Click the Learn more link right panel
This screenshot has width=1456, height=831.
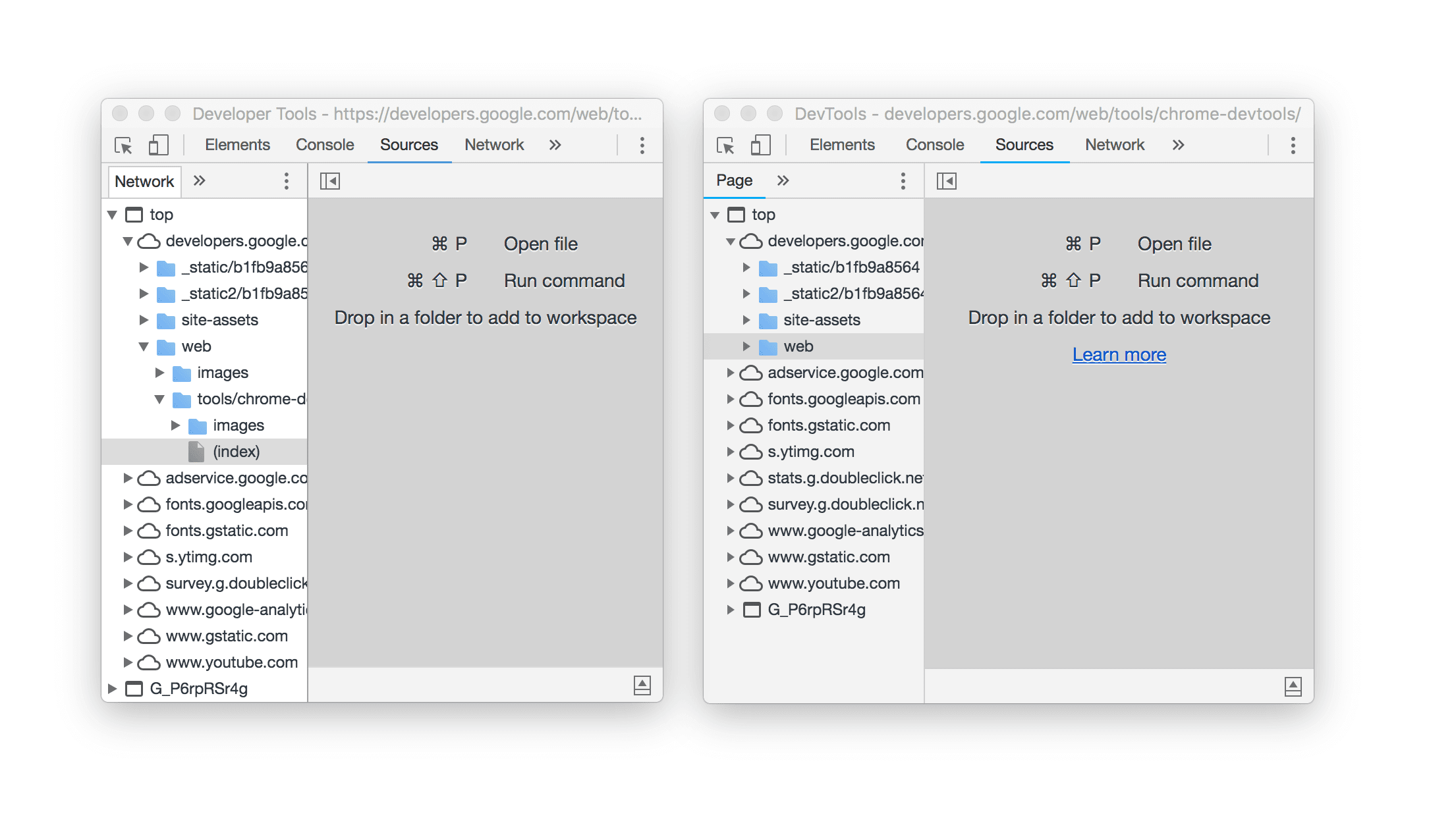point(1119,353)
